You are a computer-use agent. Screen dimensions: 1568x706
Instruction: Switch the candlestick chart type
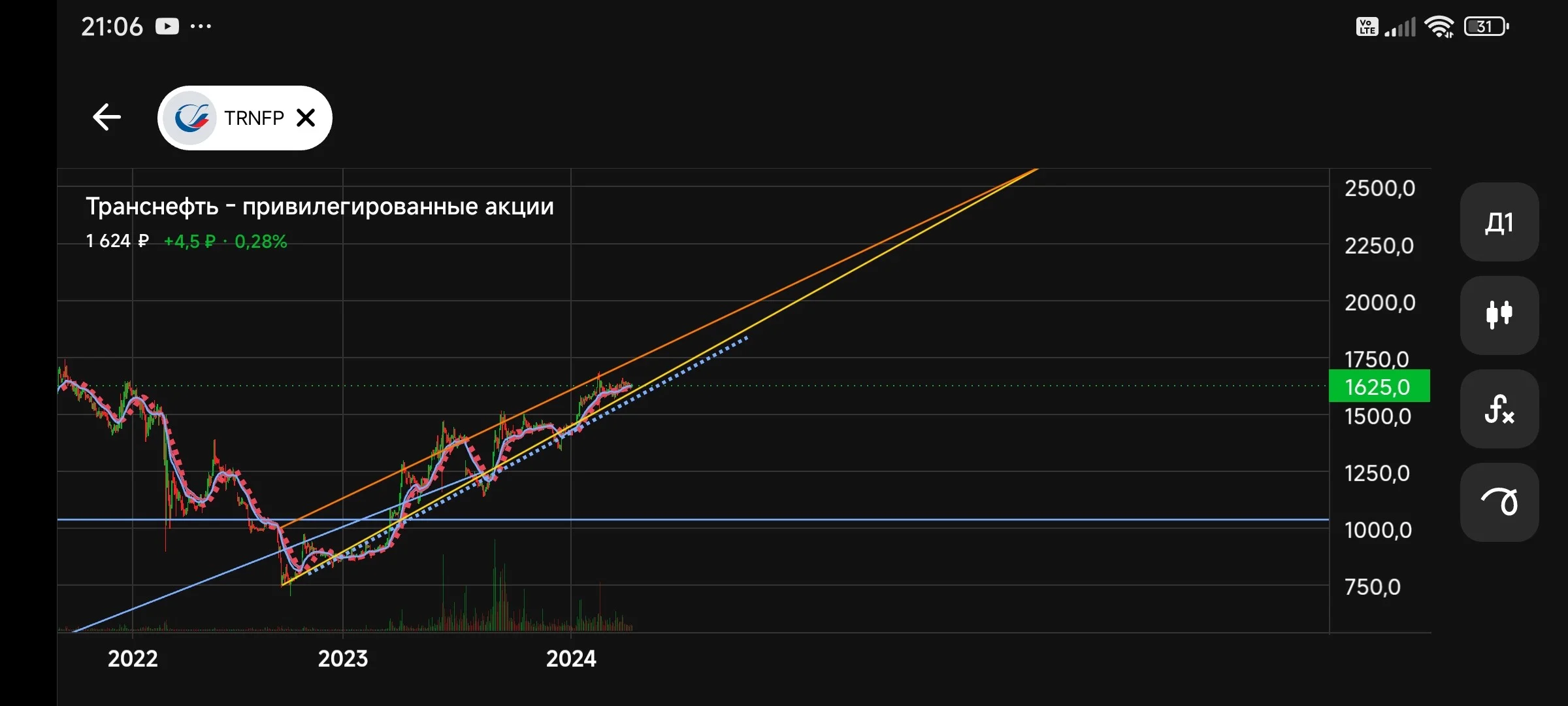coord(1499,315)
